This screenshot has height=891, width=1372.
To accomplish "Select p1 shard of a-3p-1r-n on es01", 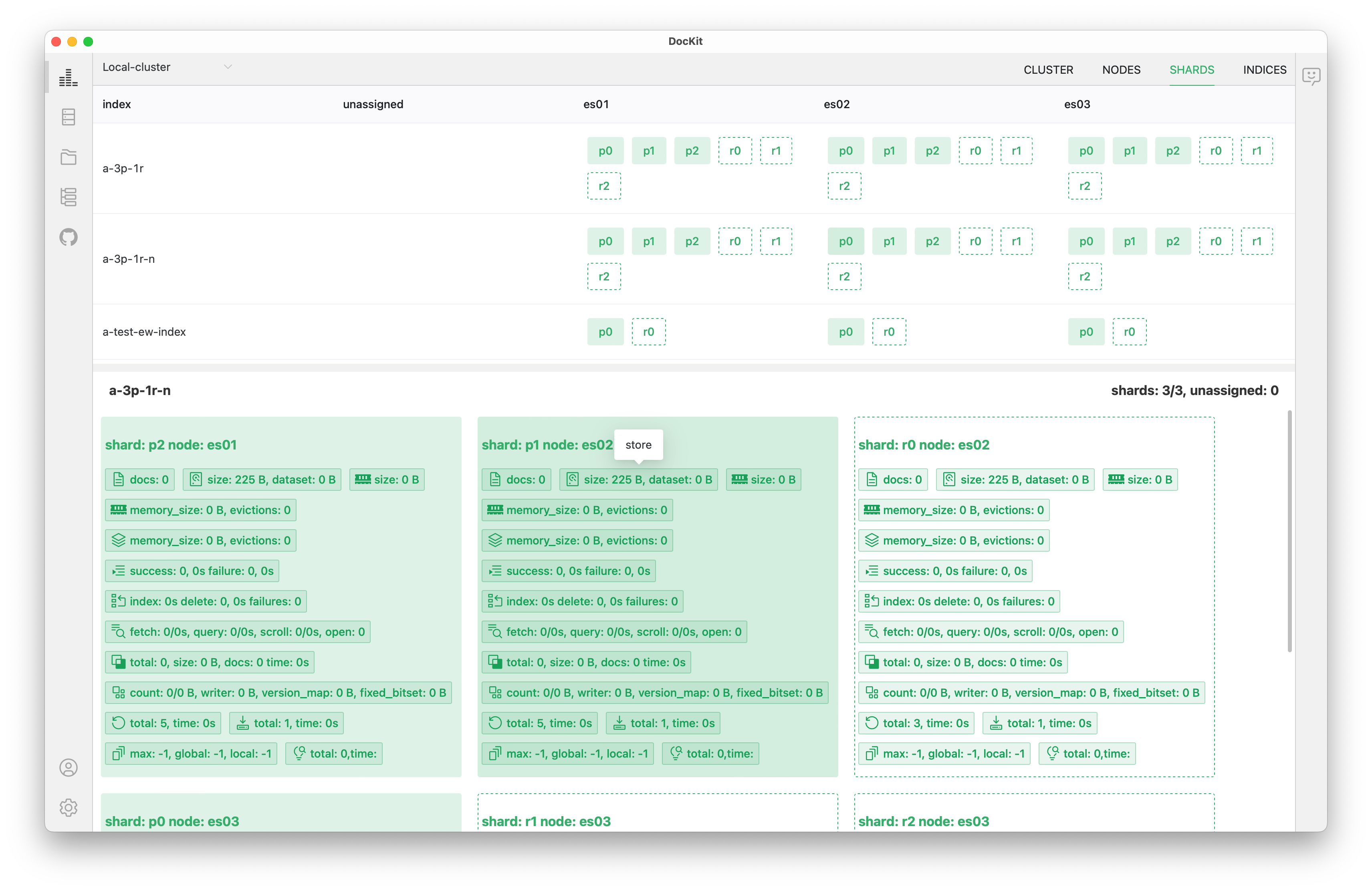I will (648, 241).
